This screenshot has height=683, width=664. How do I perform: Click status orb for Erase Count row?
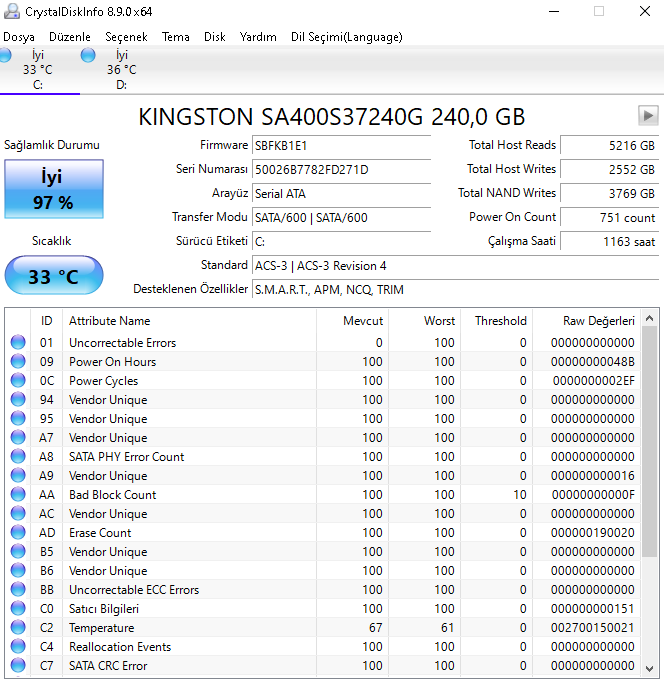click(18, 532)
